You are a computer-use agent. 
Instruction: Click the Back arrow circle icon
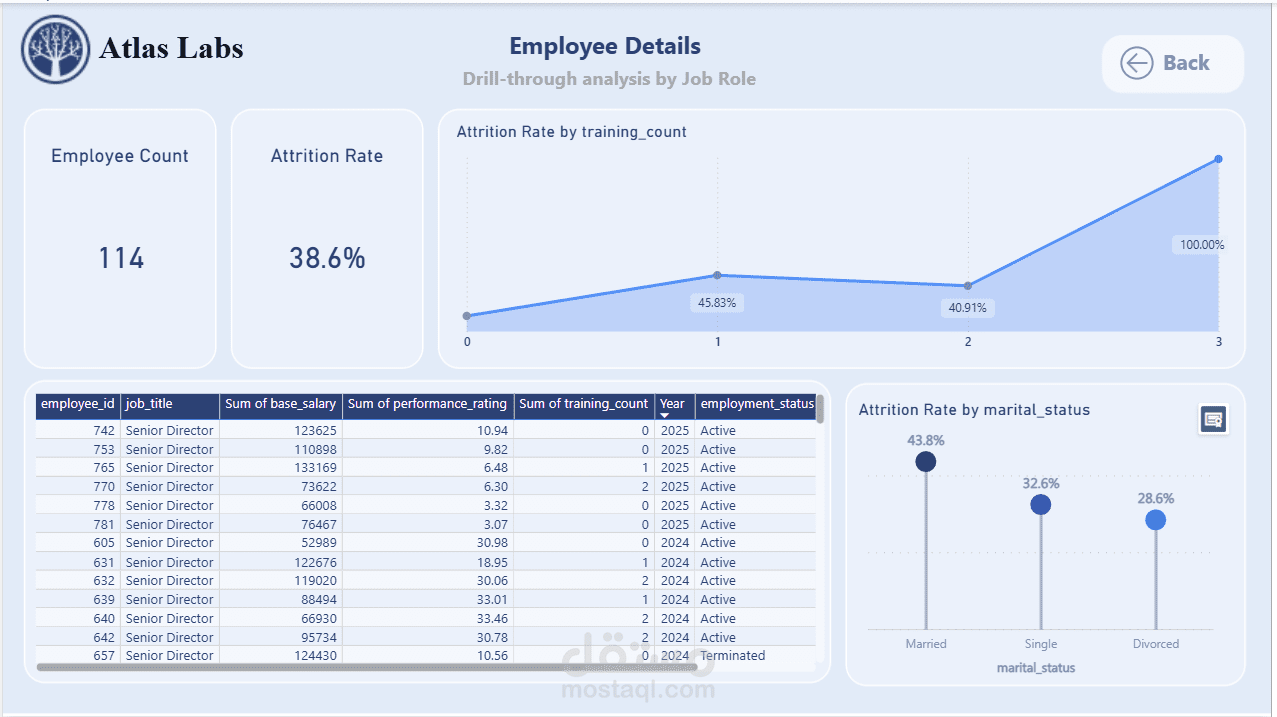1136,63
